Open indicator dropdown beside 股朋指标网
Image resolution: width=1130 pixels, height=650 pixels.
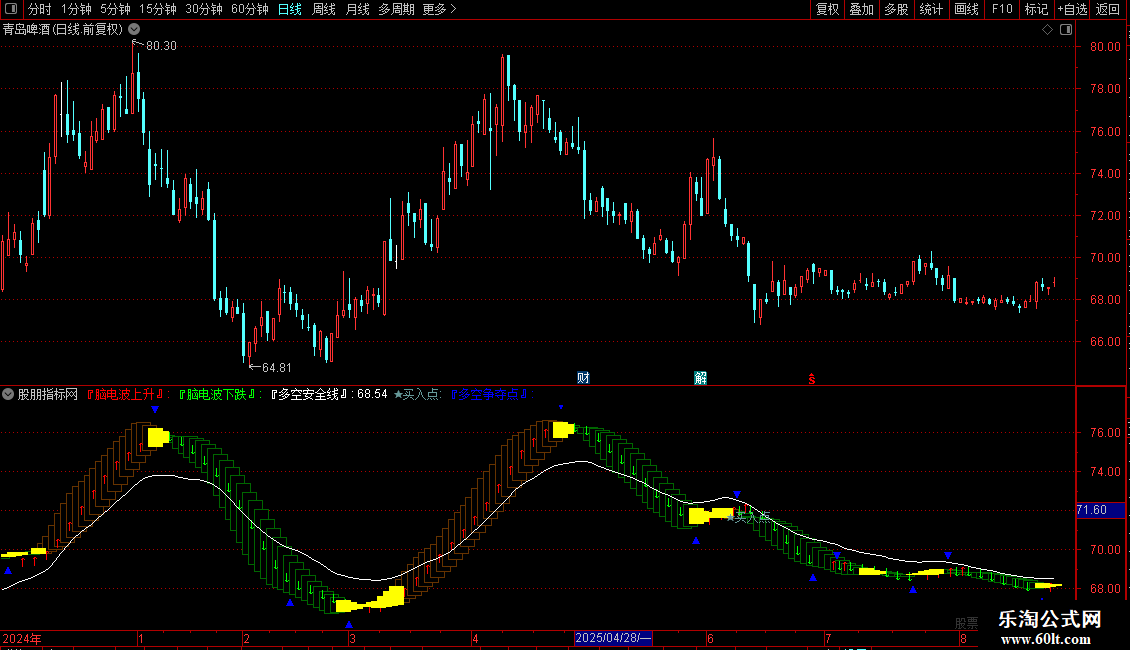[x=8, y=394]
